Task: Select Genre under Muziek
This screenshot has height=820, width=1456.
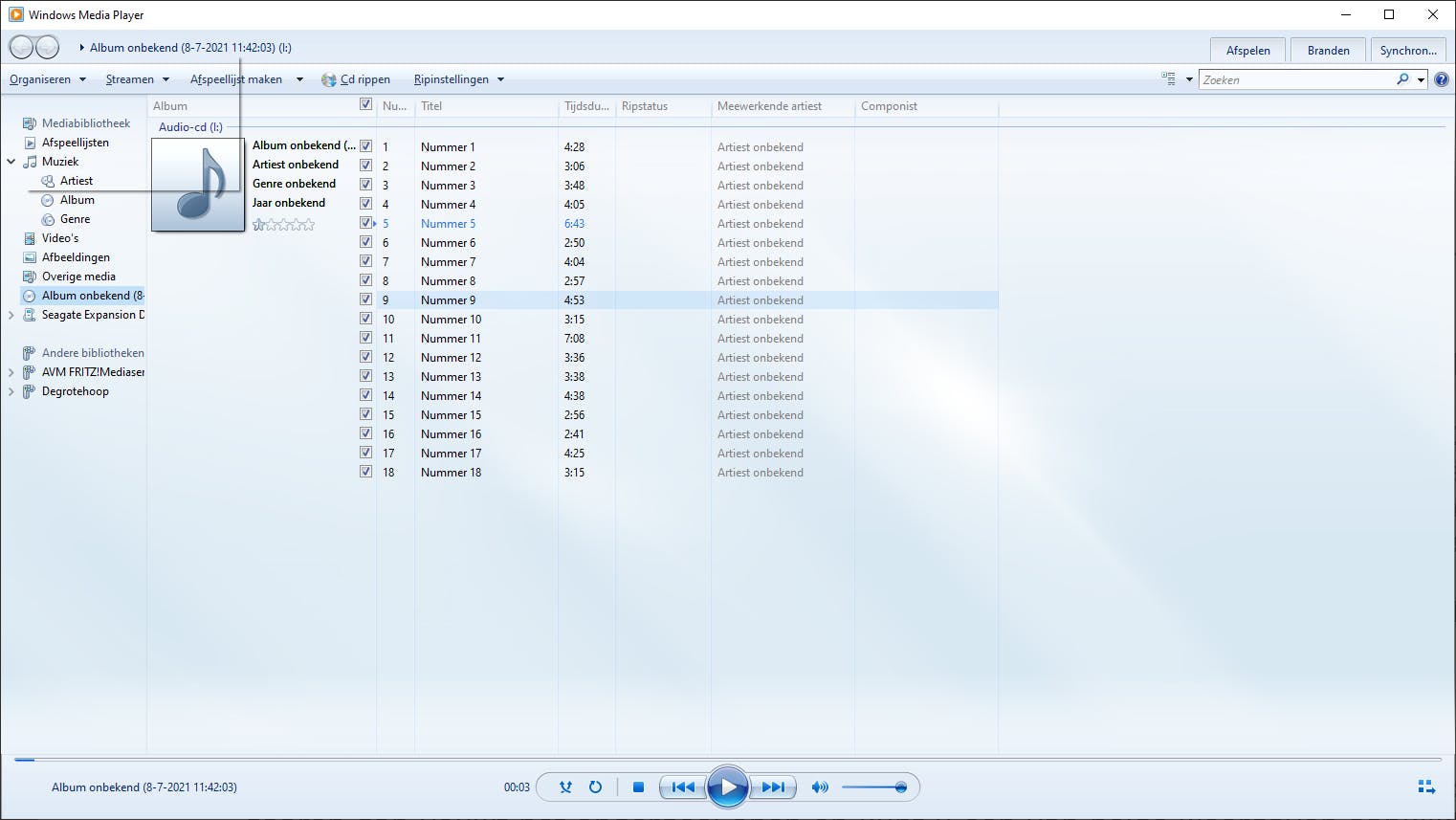Action: click(x=76, y=219)
